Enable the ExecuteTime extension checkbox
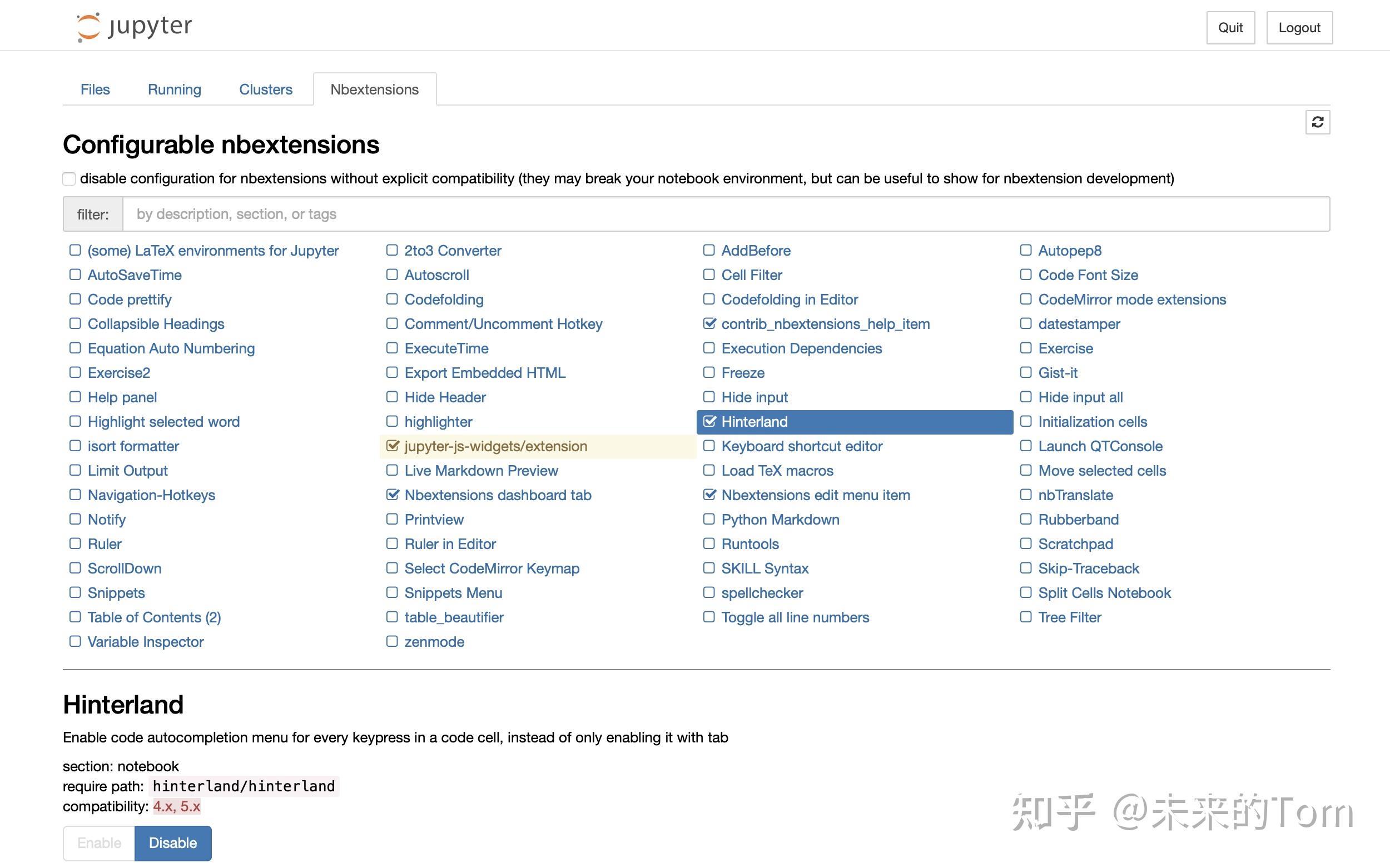Image resolution: width=1390 pixels, height=868 pixels. click(x=393, y=348)
